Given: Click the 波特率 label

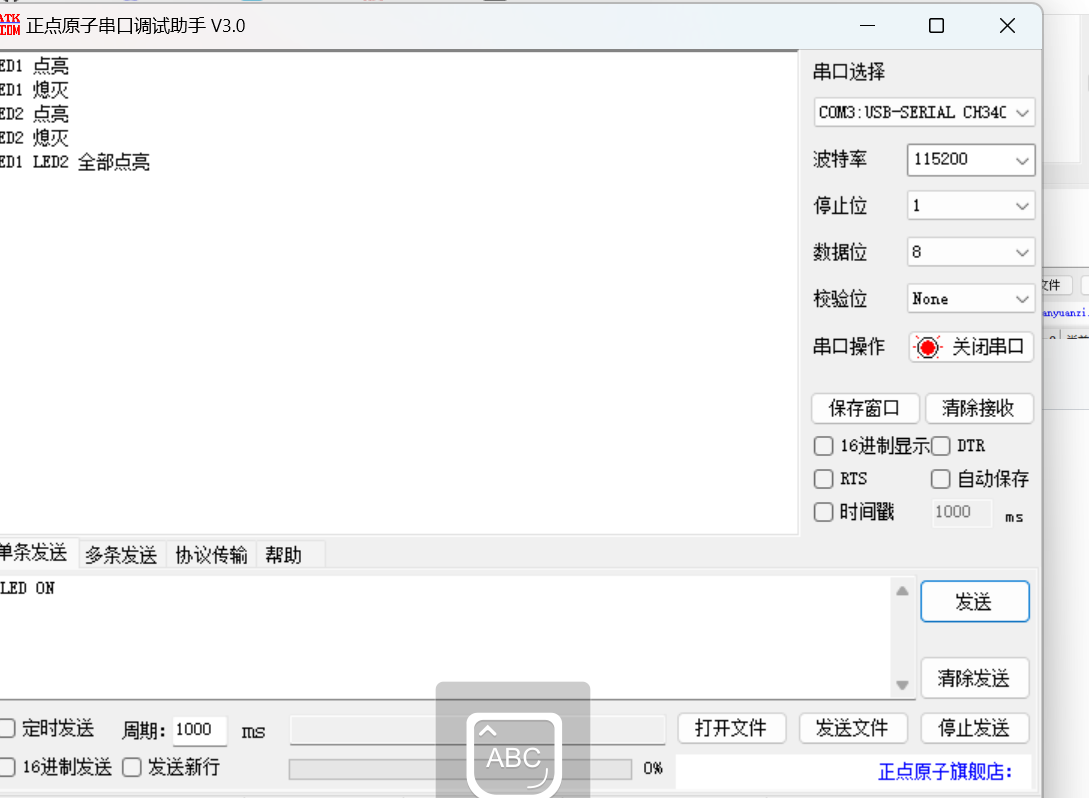Looking at the screenshot, I should (x=840, y=159).
